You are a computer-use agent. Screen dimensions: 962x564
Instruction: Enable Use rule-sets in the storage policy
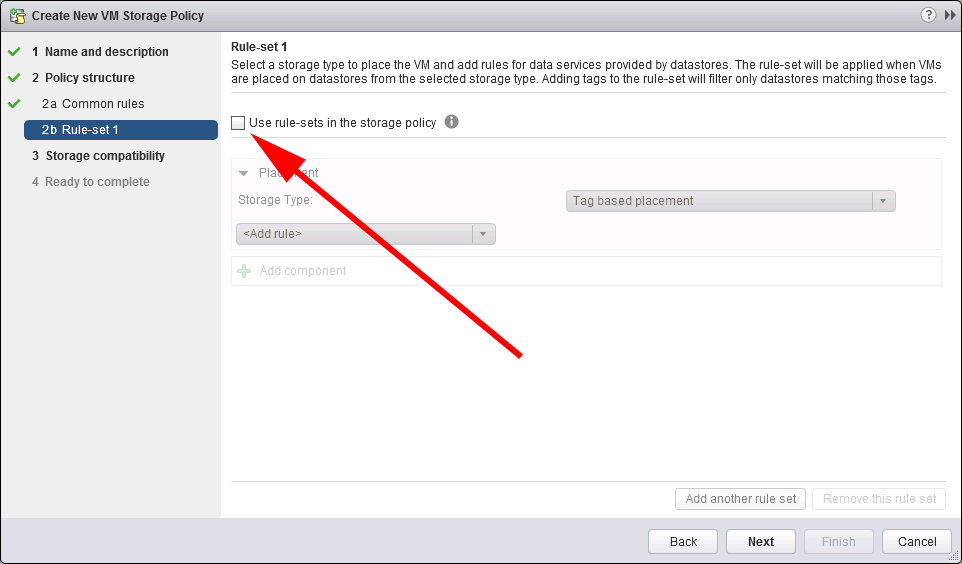(238, 123)
